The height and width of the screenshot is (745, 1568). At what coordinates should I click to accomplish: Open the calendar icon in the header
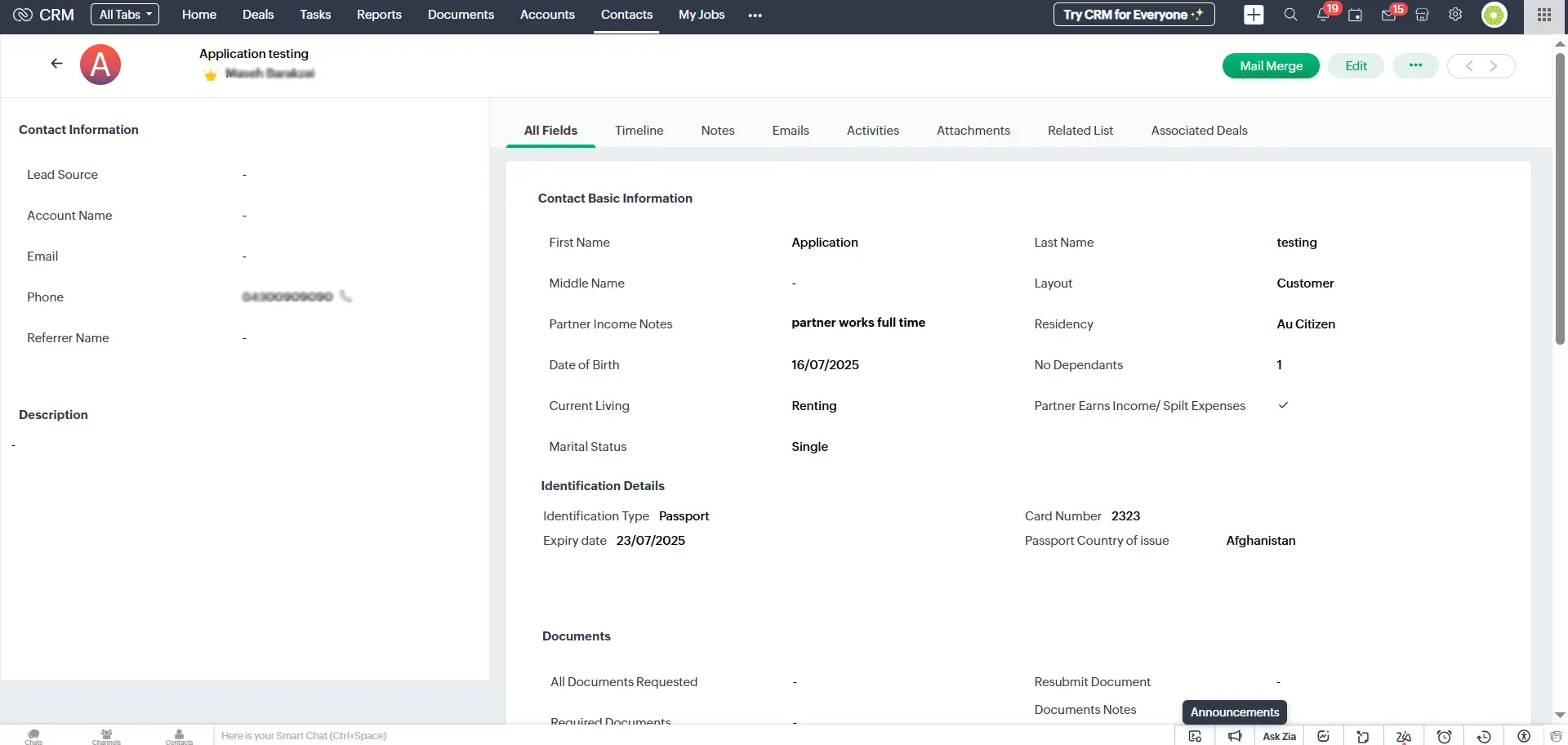[1356, 15]
